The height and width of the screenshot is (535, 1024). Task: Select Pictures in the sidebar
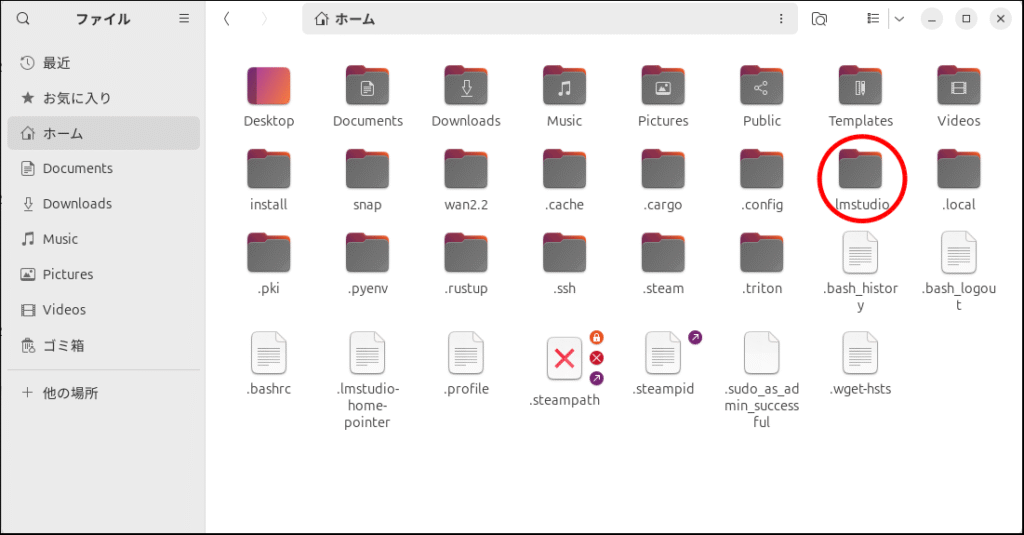tap(68, 274)
